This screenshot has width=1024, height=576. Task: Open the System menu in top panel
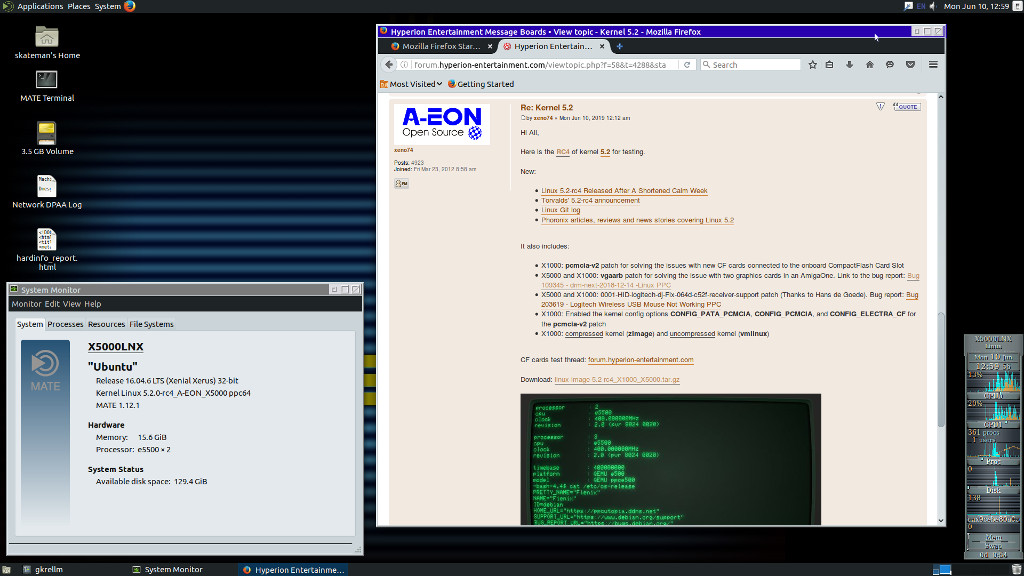108,7
